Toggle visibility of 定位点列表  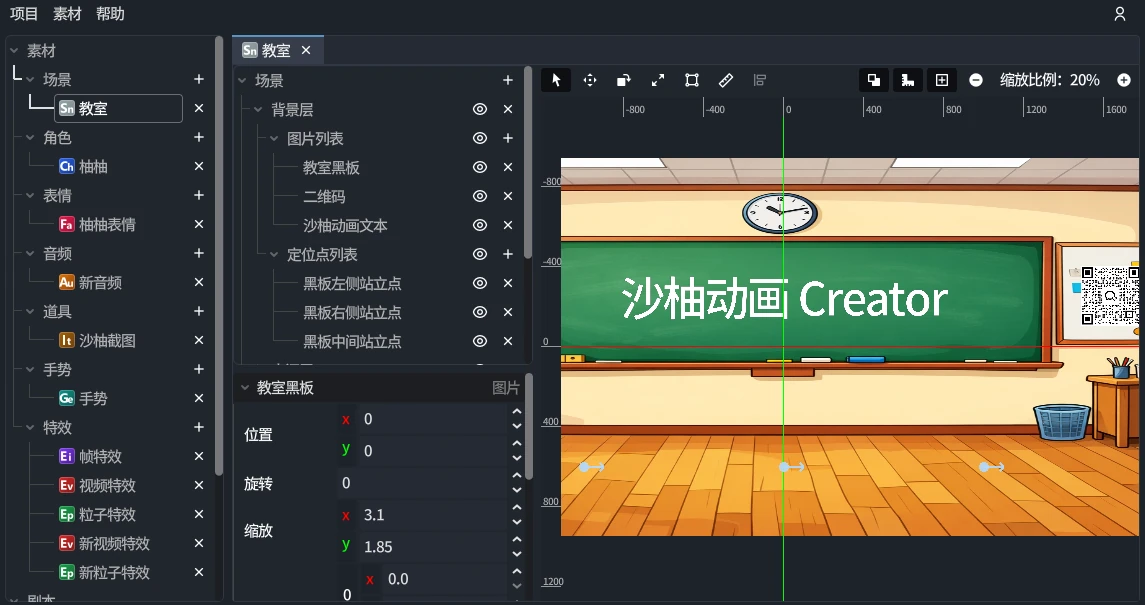click(480, 254)
